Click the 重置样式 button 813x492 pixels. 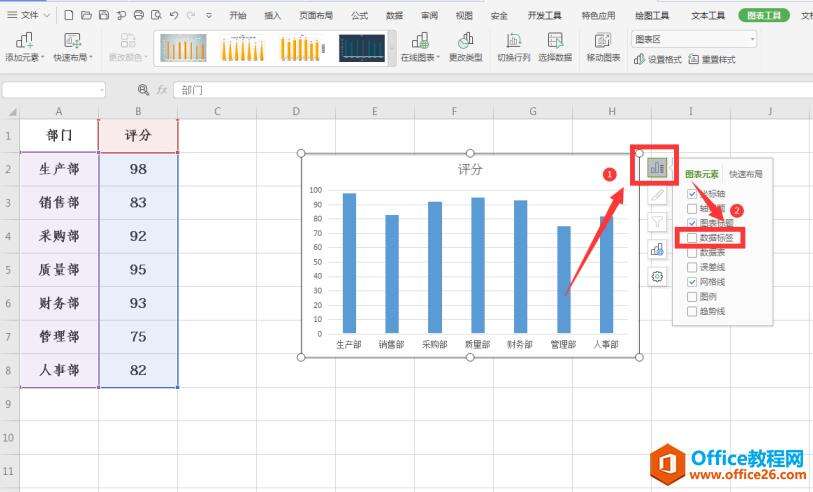712,60
